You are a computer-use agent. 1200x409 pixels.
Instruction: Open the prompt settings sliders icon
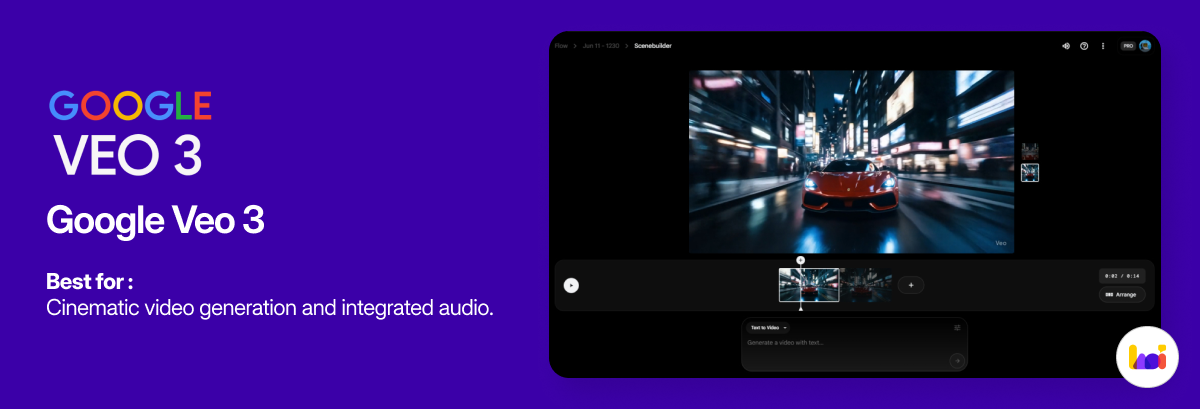pyautogui.click(x=957, y=327)
